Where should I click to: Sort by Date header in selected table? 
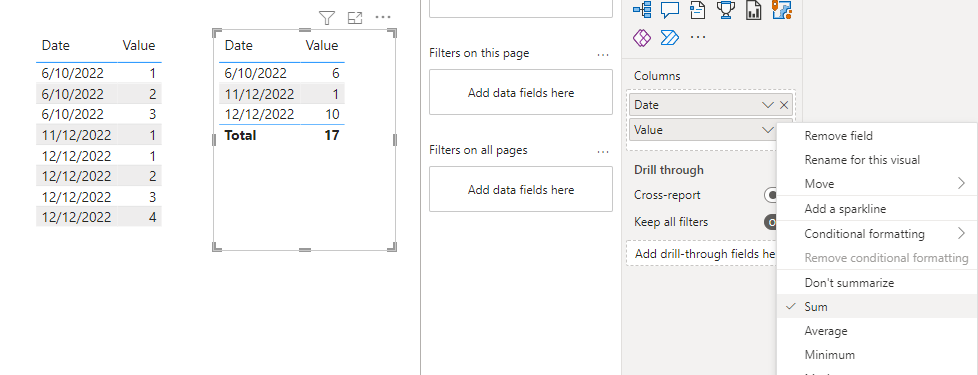pyautogui.click(x=238, y=45)
